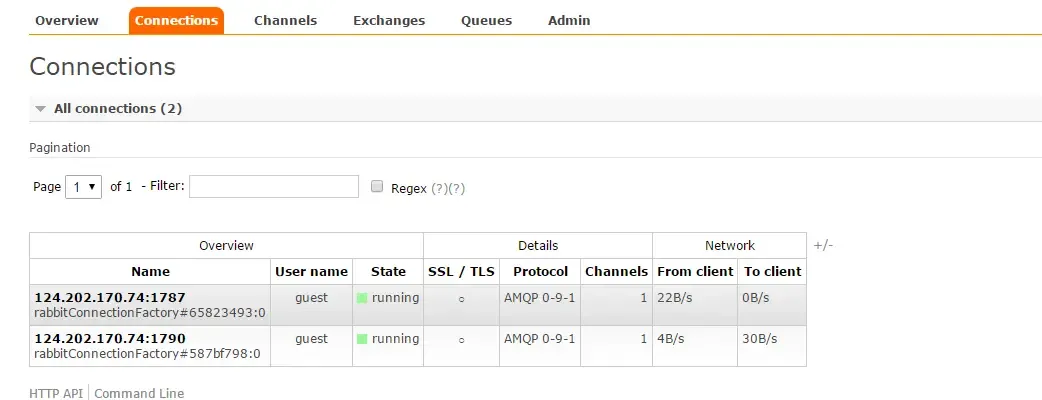
Task: Click the second Regex help (?) link
Action: pyautogui.click(x=457, y=188)
